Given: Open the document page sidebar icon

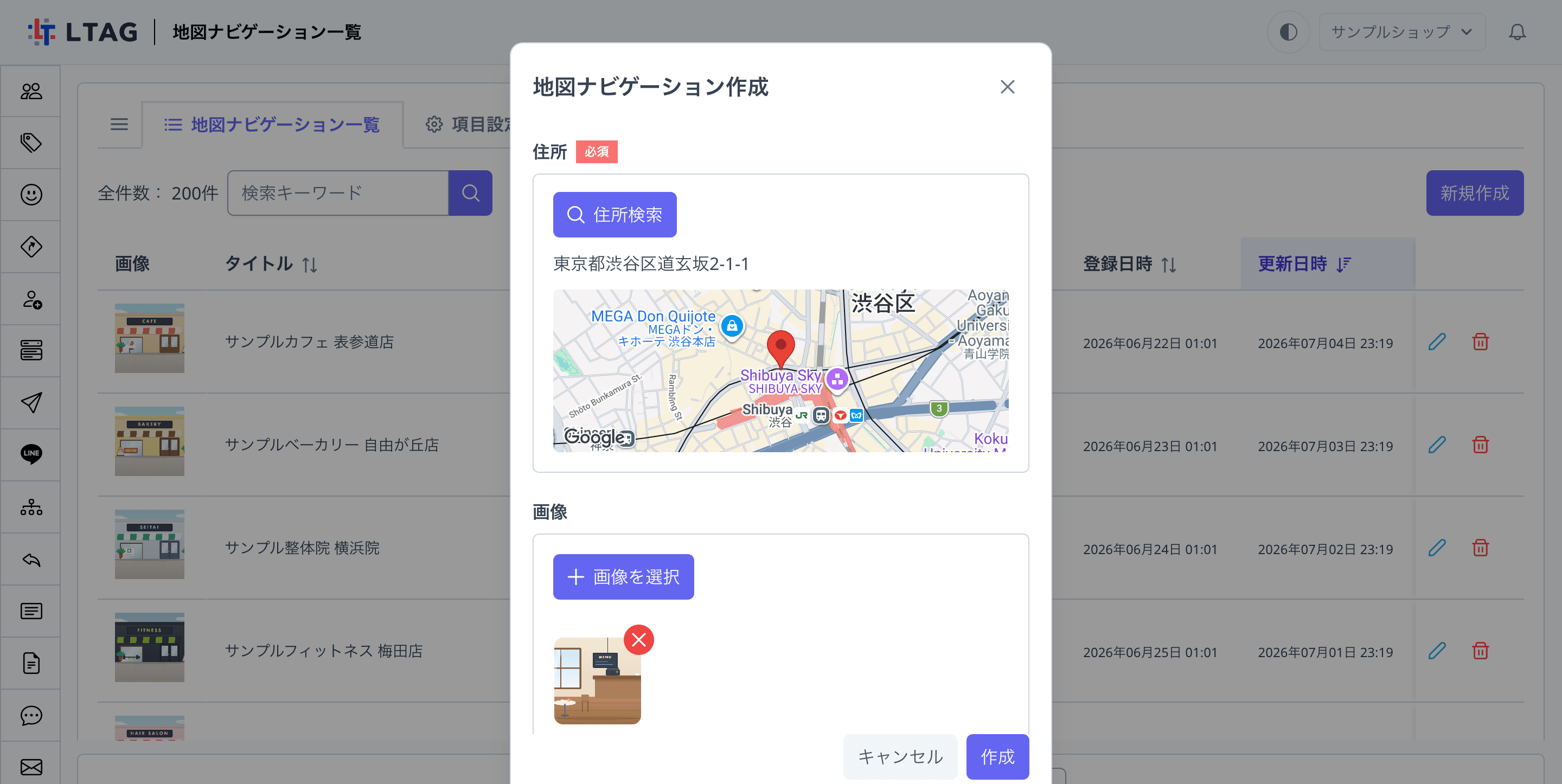Looking at the screenshot, I should click(31, 663).
